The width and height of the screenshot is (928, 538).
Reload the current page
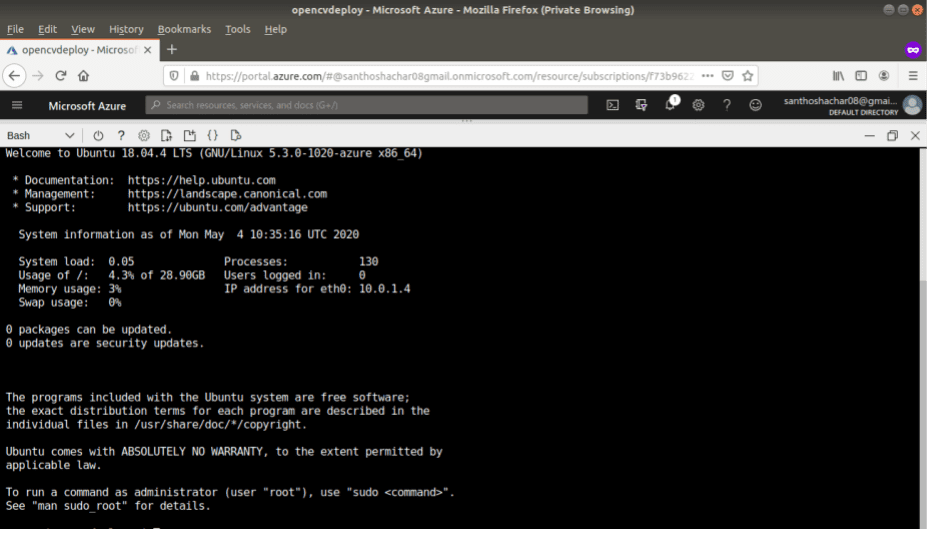coord(60,76)
